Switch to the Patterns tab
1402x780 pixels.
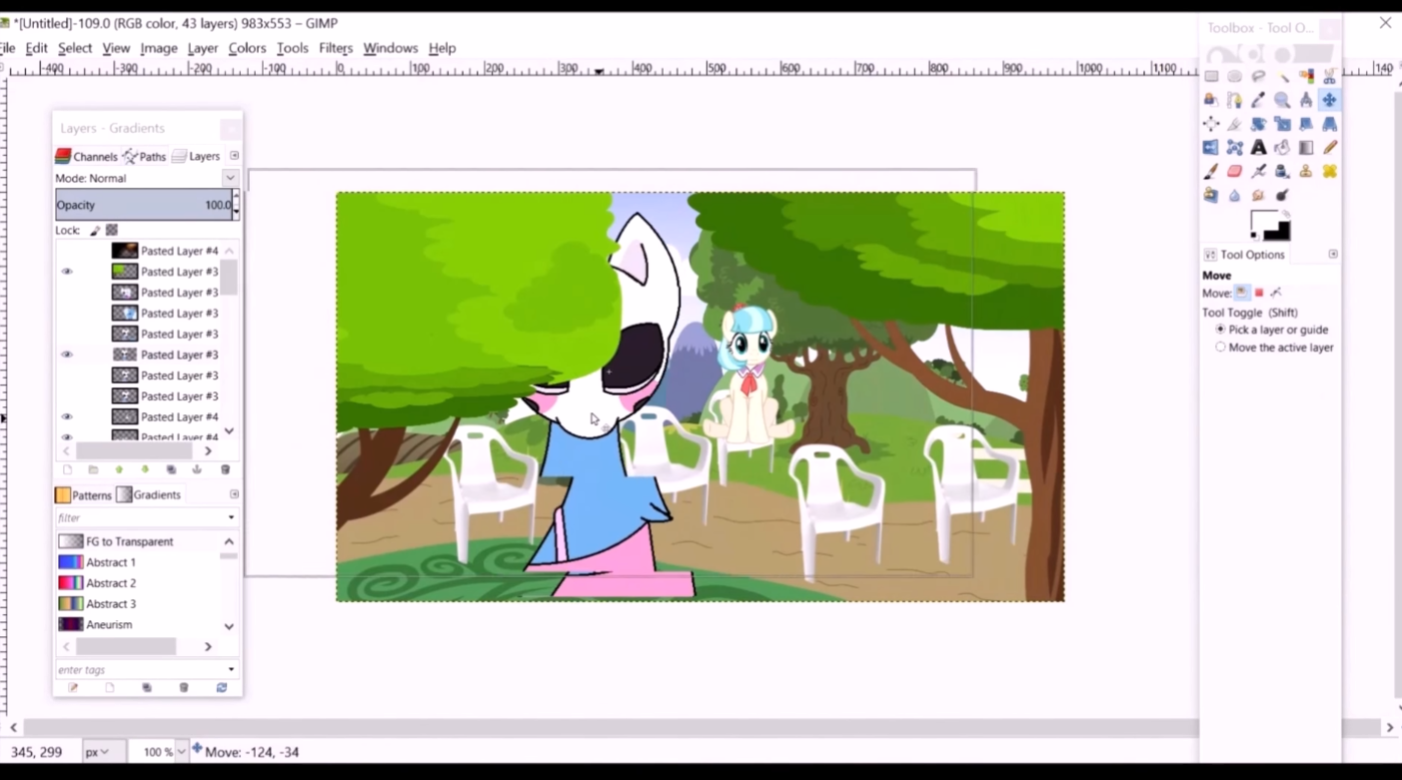[x=84, y=495]
